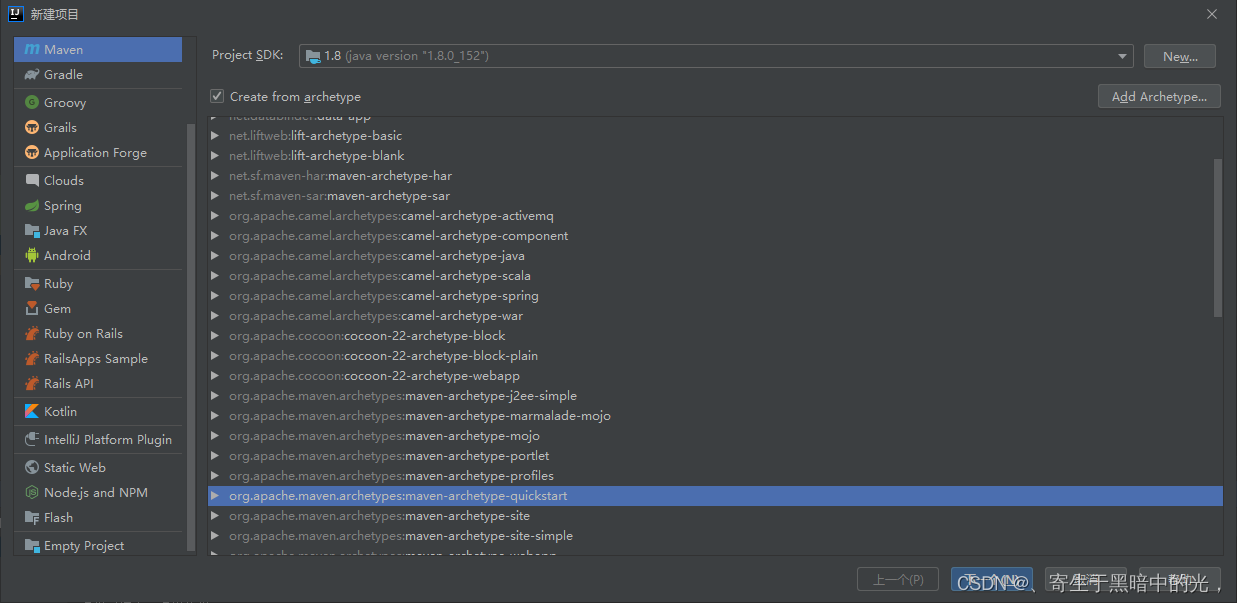Select camel-archetype-spring row
1237x603 pixels.
[715, 296]
